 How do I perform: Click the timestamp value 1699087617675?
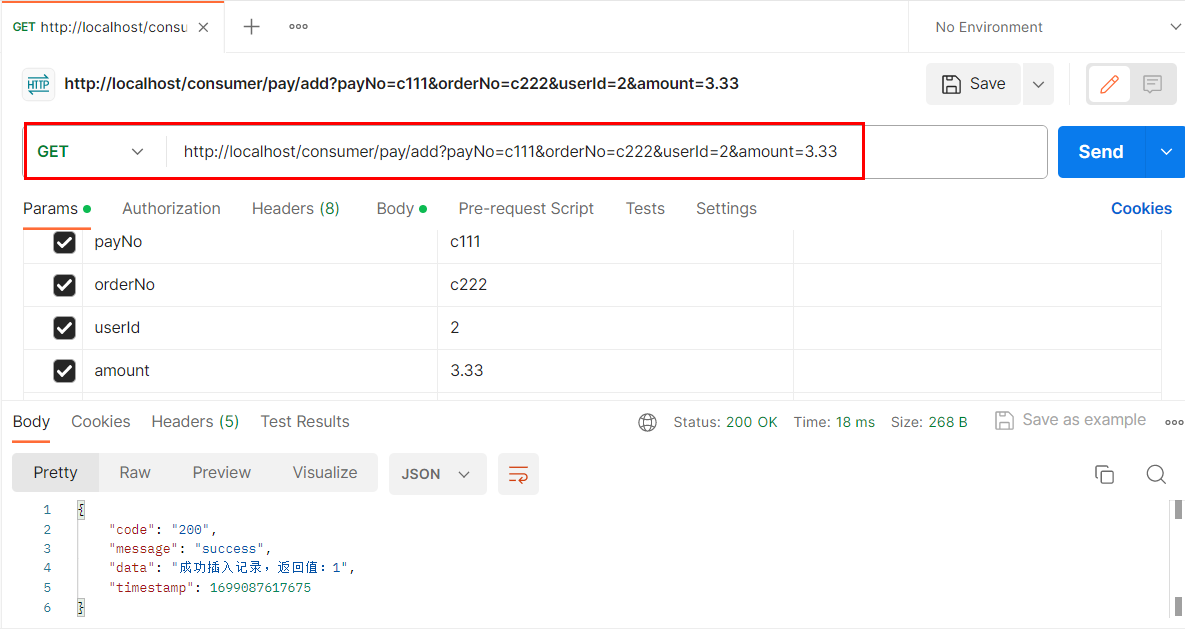(x=260, y=588)
